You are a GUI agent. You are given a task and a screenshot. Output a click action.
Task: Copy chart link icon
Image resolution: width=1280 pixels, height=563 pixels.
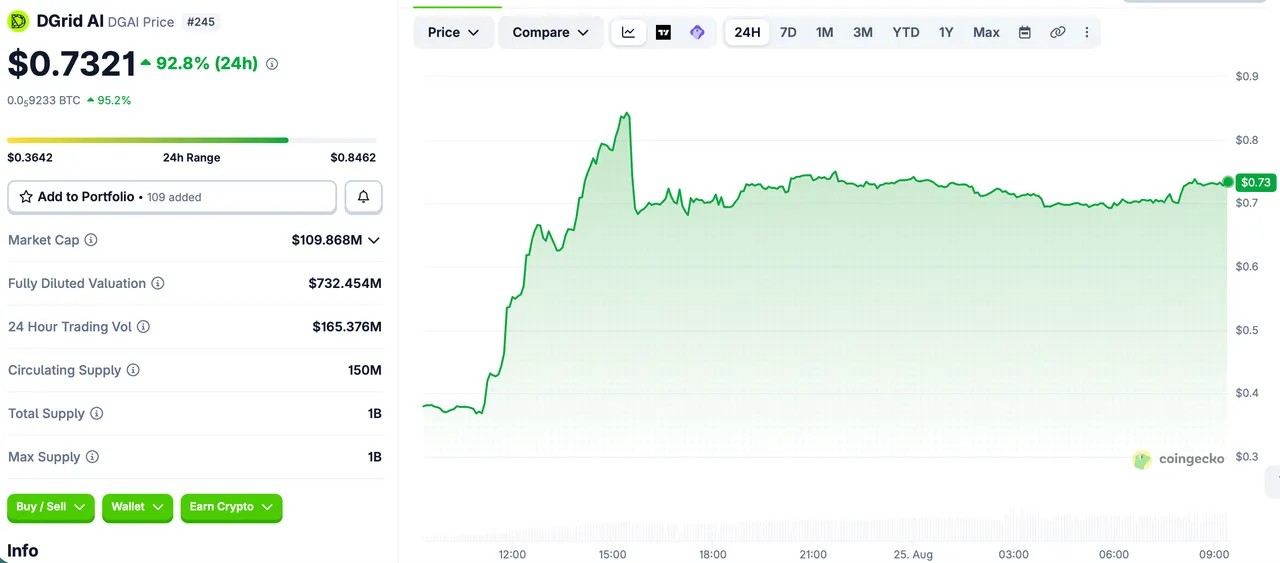tap(1058, 32)
